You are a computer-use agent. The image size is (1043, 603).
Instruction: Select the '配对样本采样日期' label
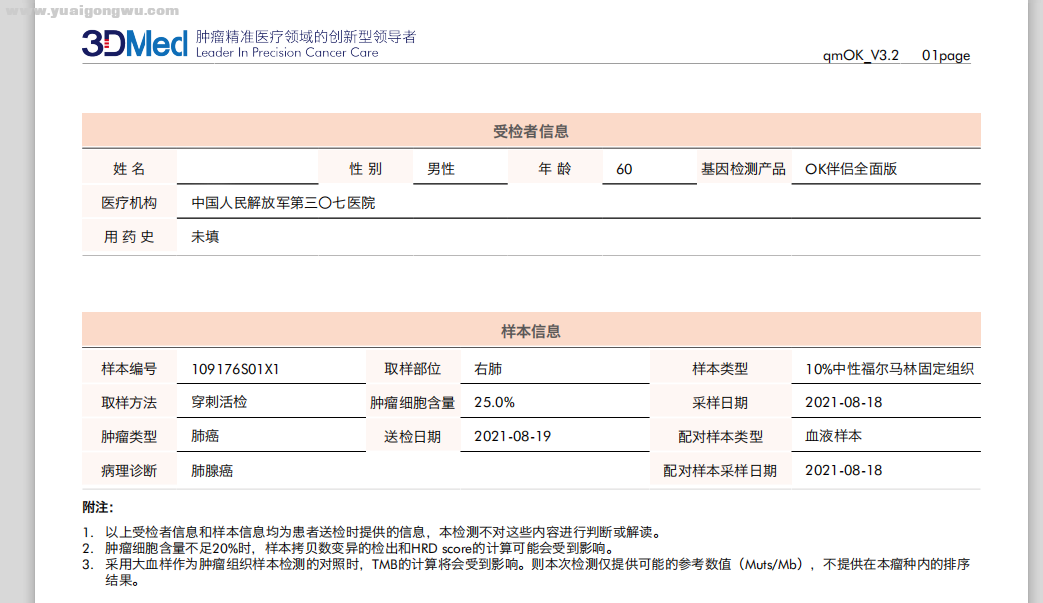point(720,471)
